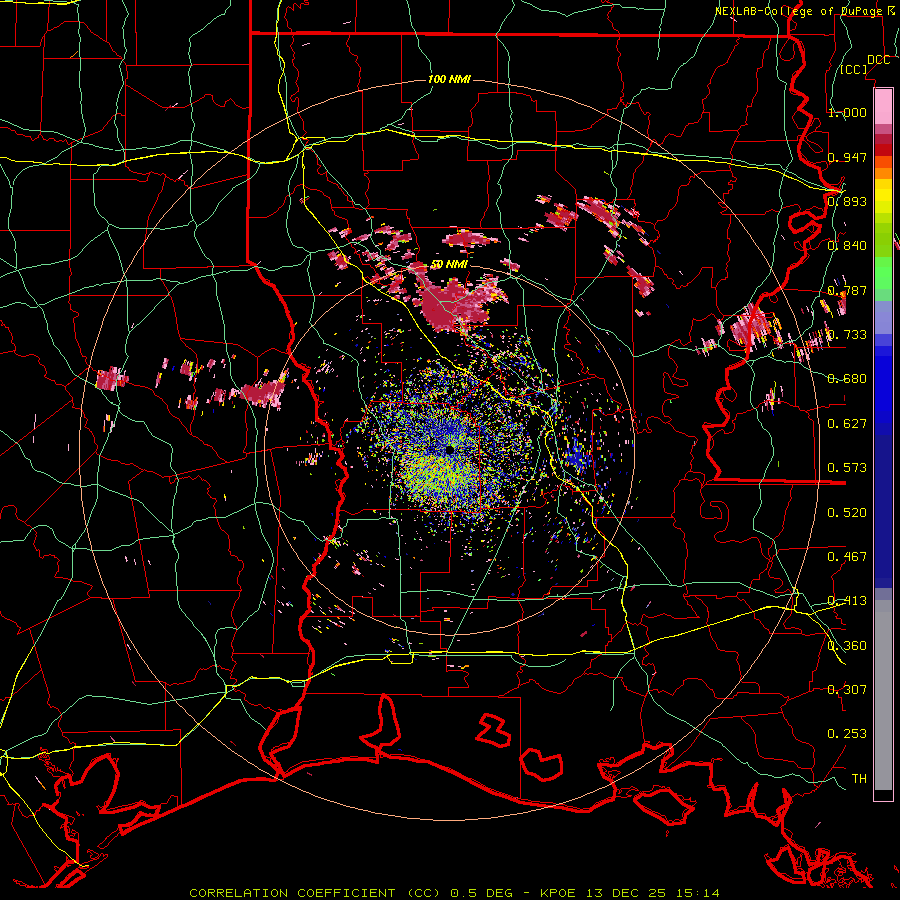
Task: Select the 0.680 scale value
Action: click(x=847, y=379)
